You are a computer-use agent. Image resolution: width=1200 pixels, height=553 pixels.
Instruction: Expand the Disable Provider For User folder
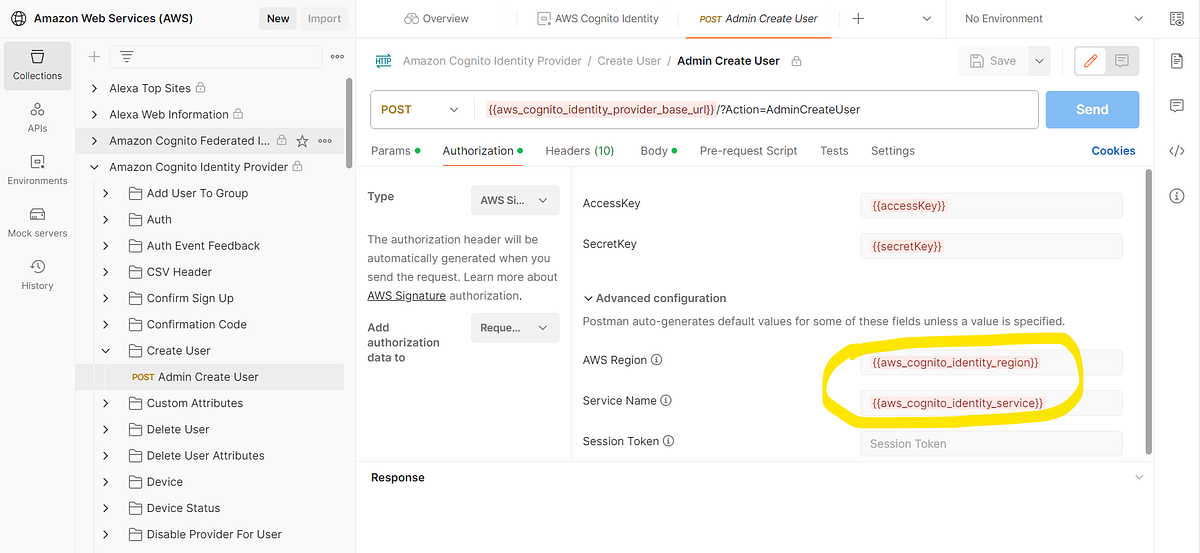(x=106, y=534)
